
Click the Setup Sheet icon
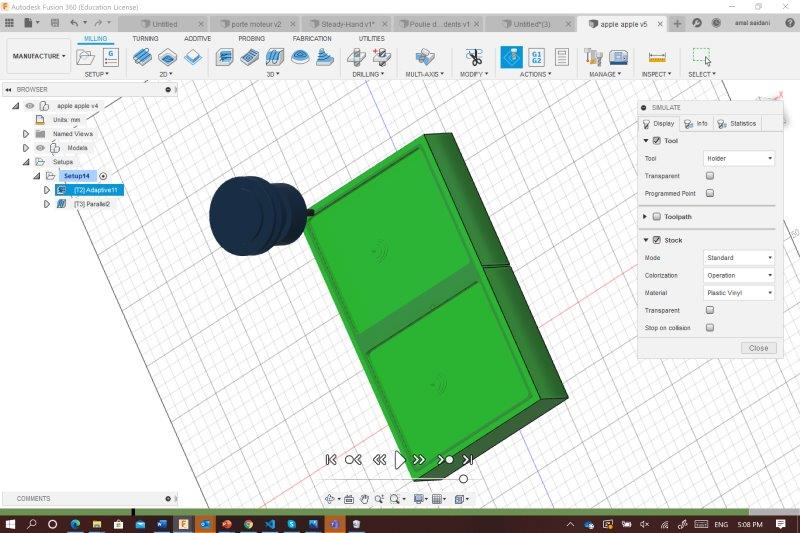pos(562,58)
